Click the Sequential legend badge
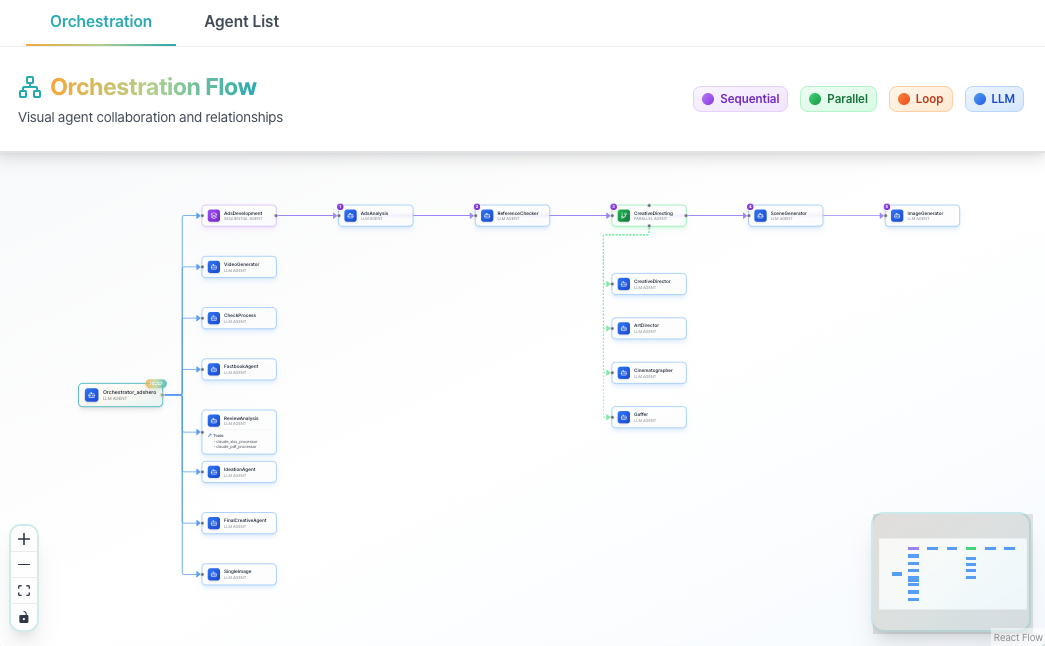 pyautogui.click(x=740, y=98)
